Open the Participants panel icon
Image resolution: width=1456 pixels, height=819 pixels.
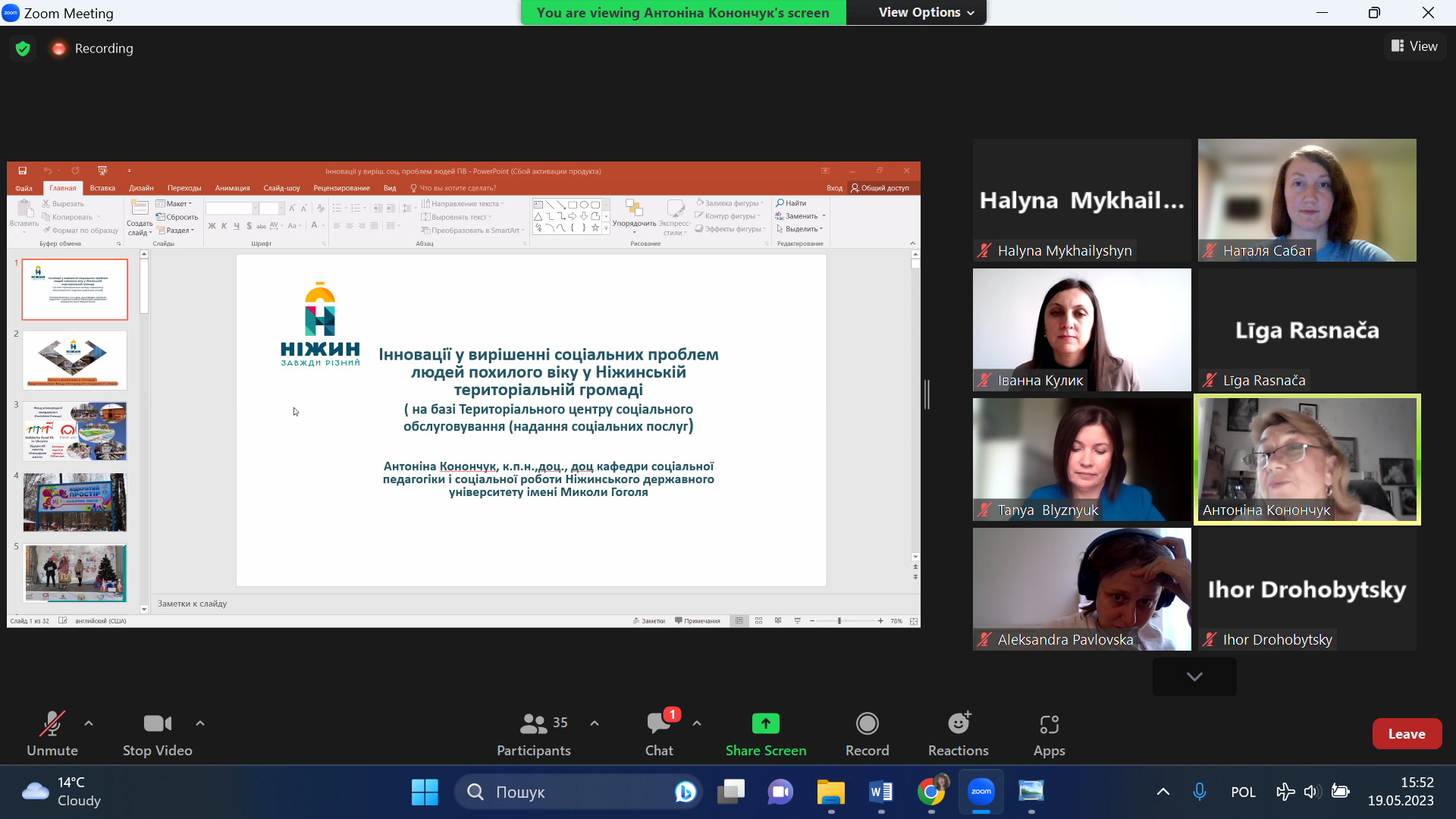(x=533, y=724)
